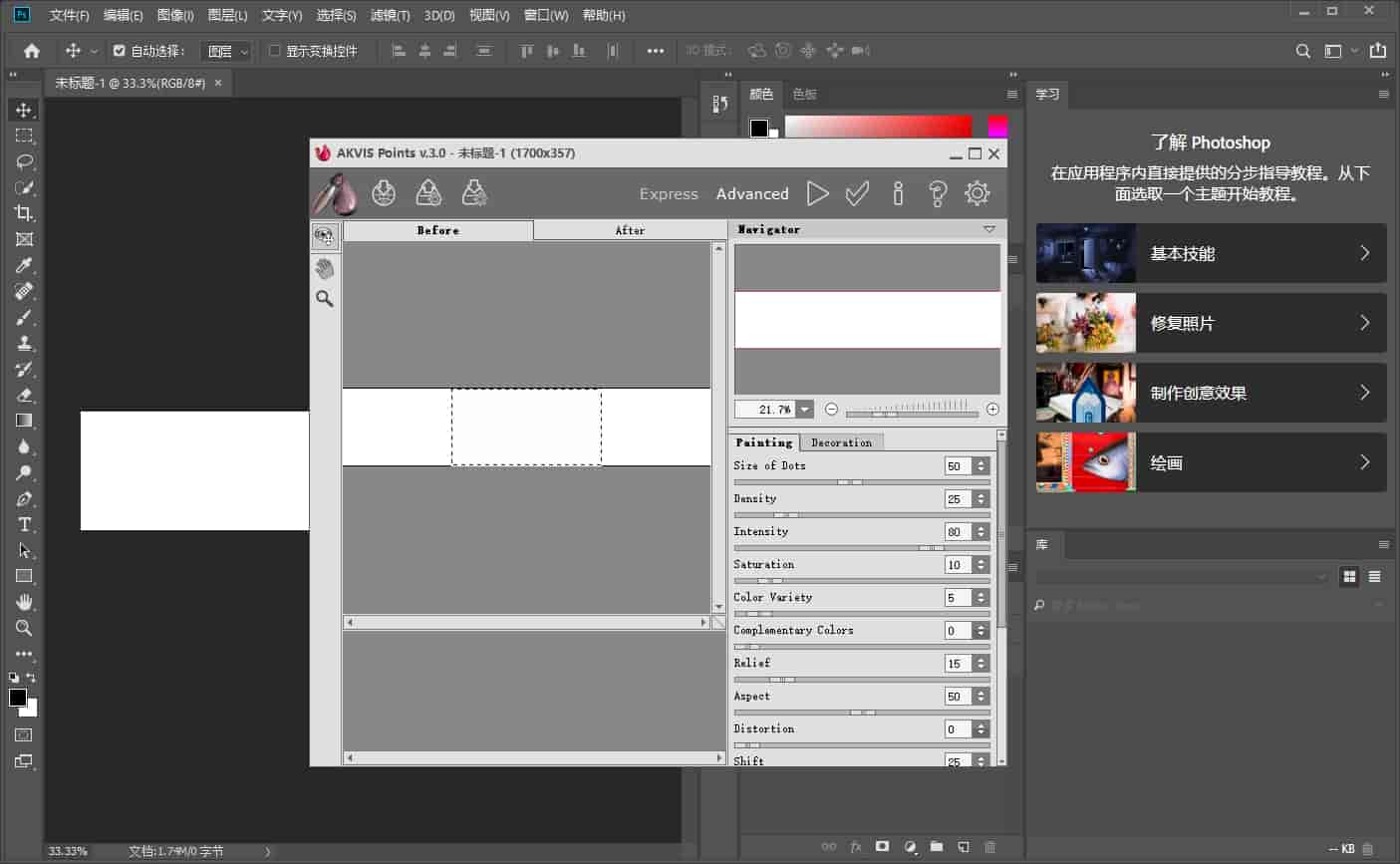Switch to the 色板 tab
This screenshot has width=1400, height=864.
(804, 94)
